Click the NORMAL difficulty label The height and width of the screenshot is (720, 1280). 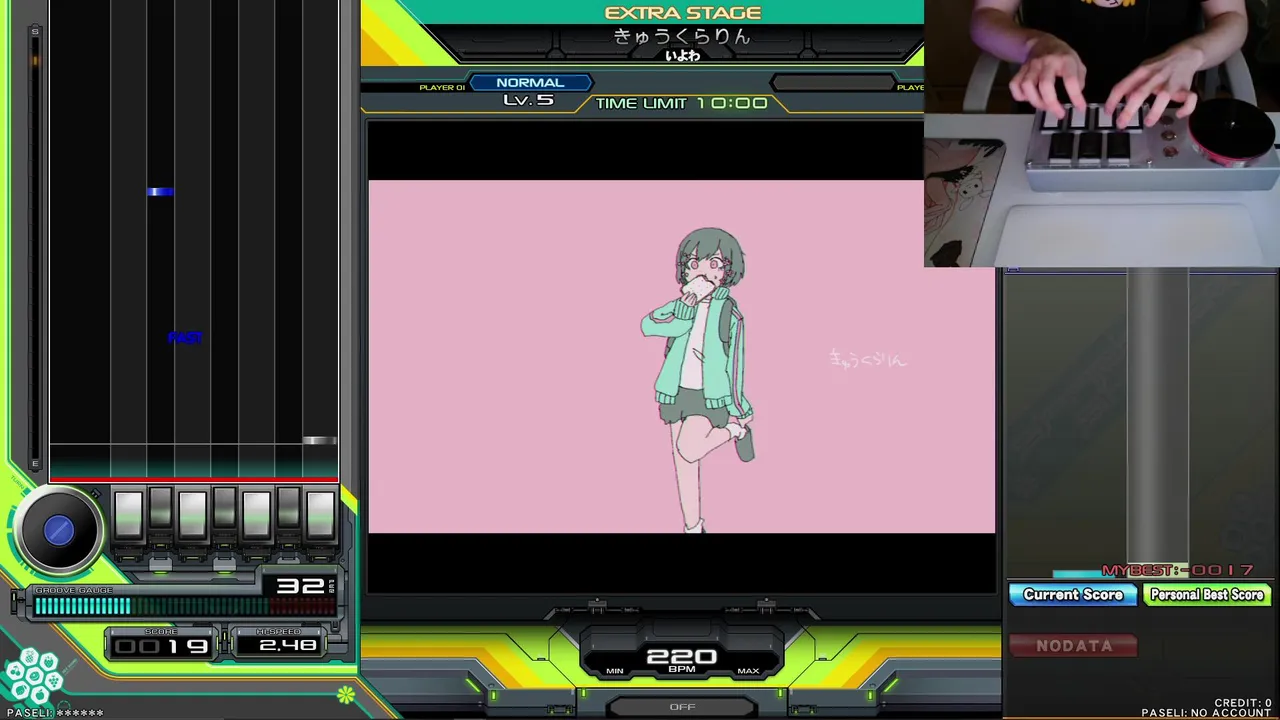[x=530, y=82]
